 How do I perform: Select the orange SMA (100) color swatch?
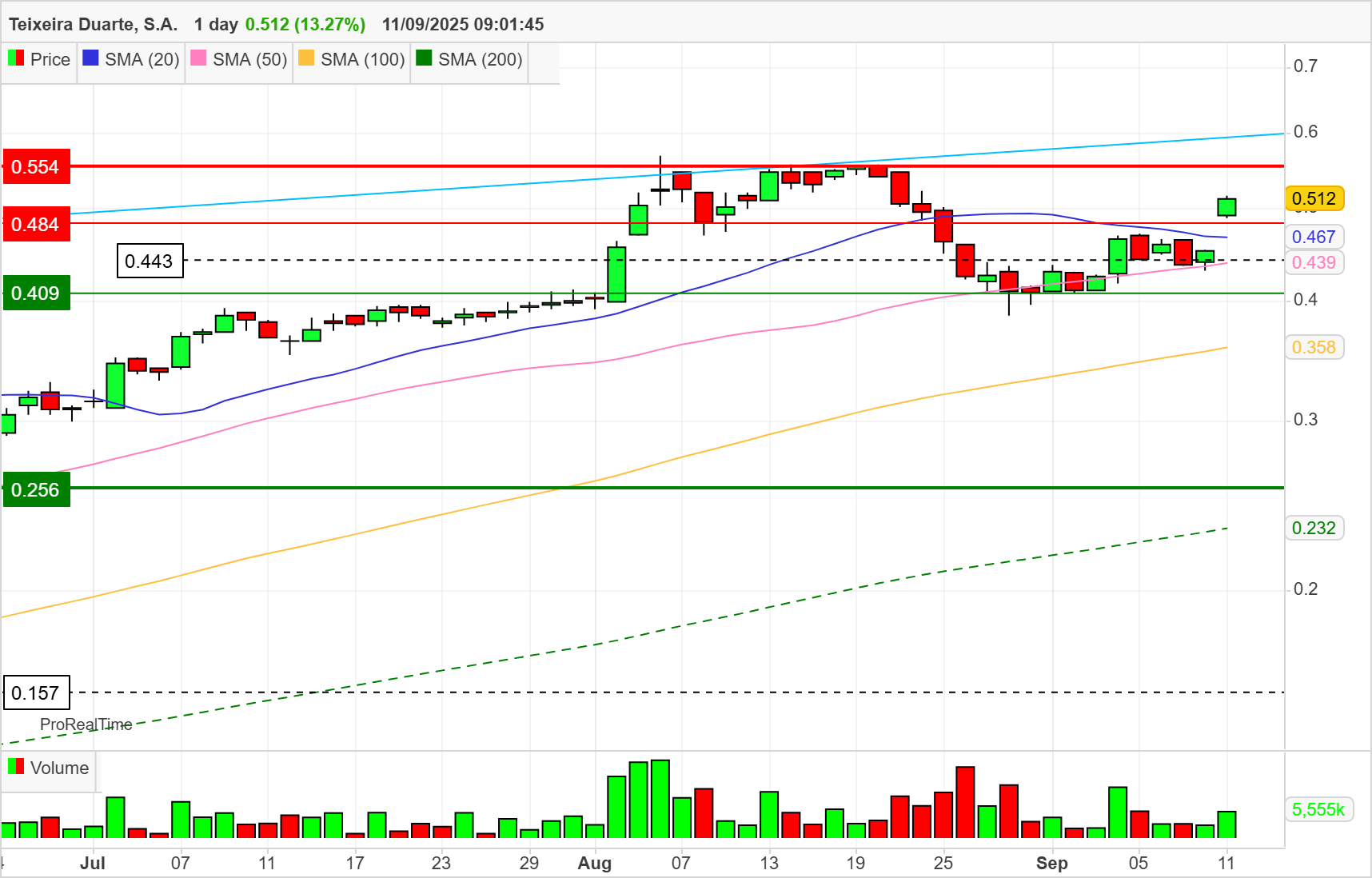pos(306,58)
